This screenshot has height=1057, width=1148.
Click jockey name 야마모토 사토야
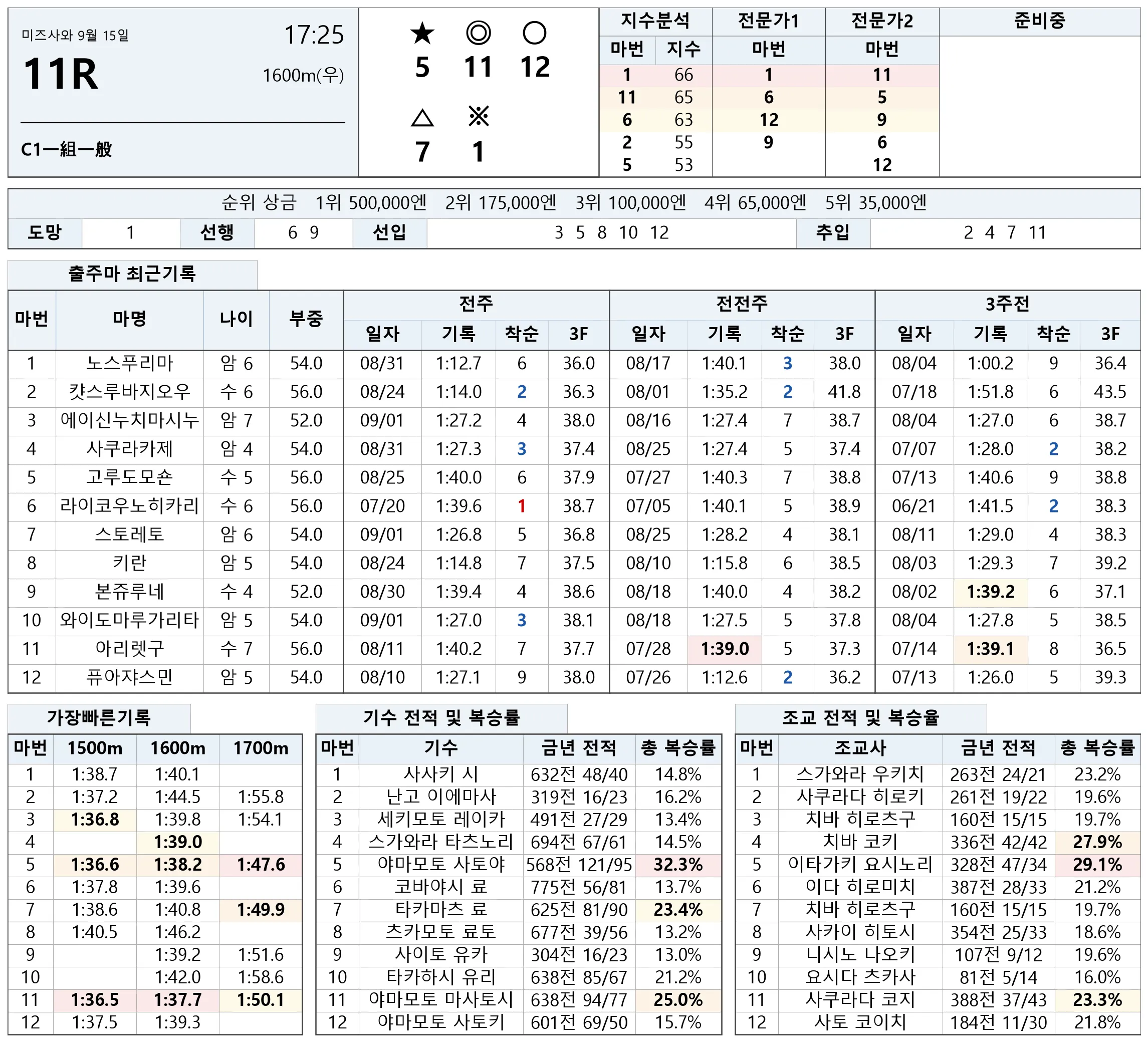[x=441, y=864]
